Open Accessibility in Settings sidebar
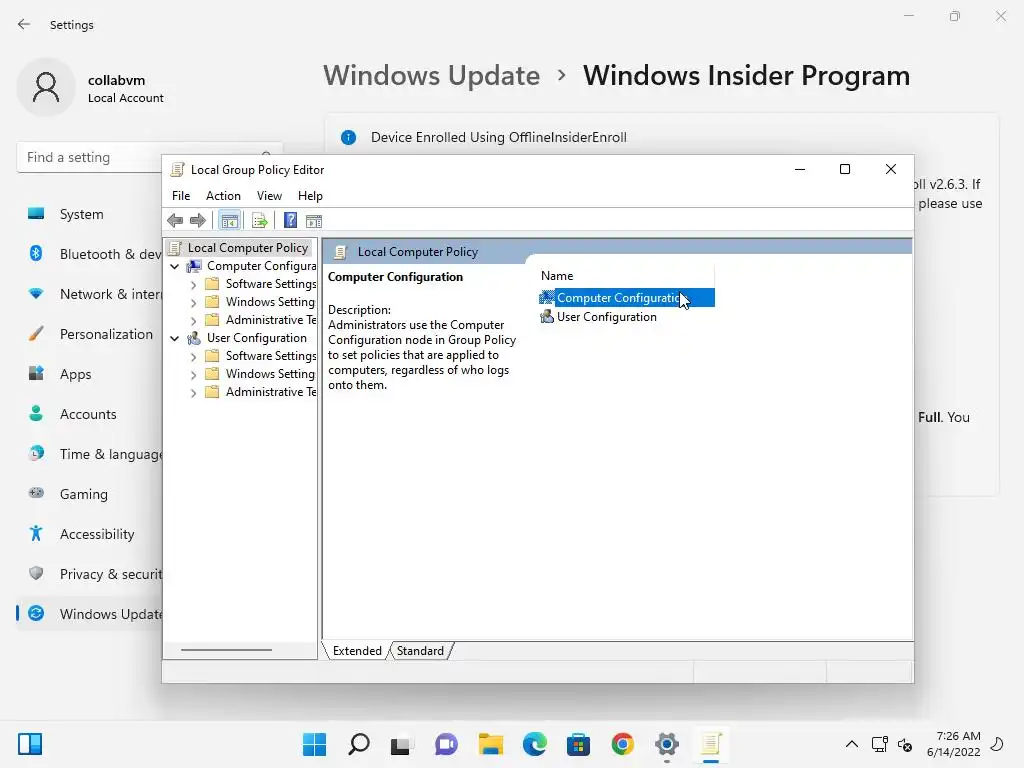Image resolution: width=1024 pixels, height=768 pixels. 89,534
